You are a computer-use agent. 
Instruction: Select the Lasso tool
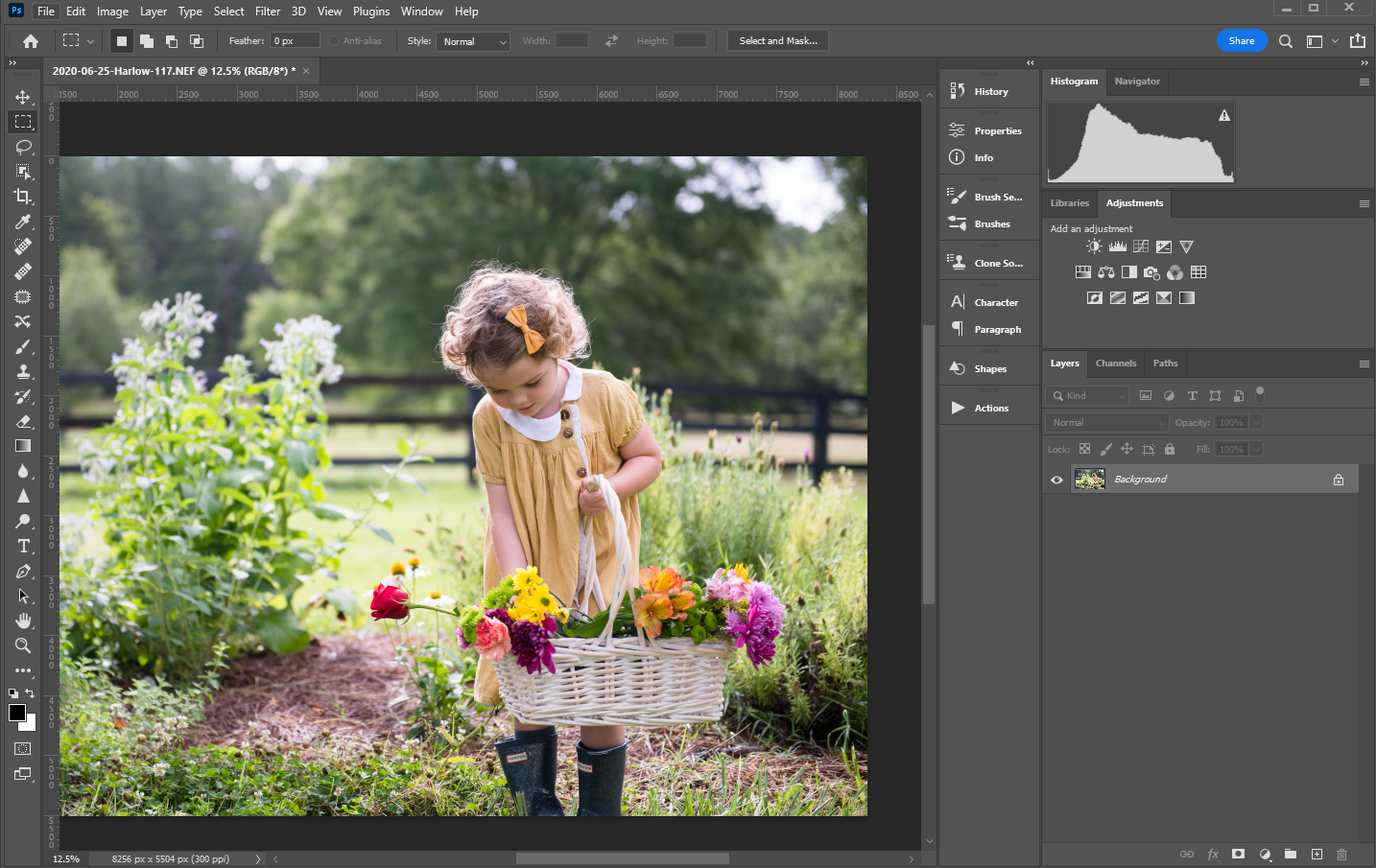pyautogui.click(x=23, y=147)
